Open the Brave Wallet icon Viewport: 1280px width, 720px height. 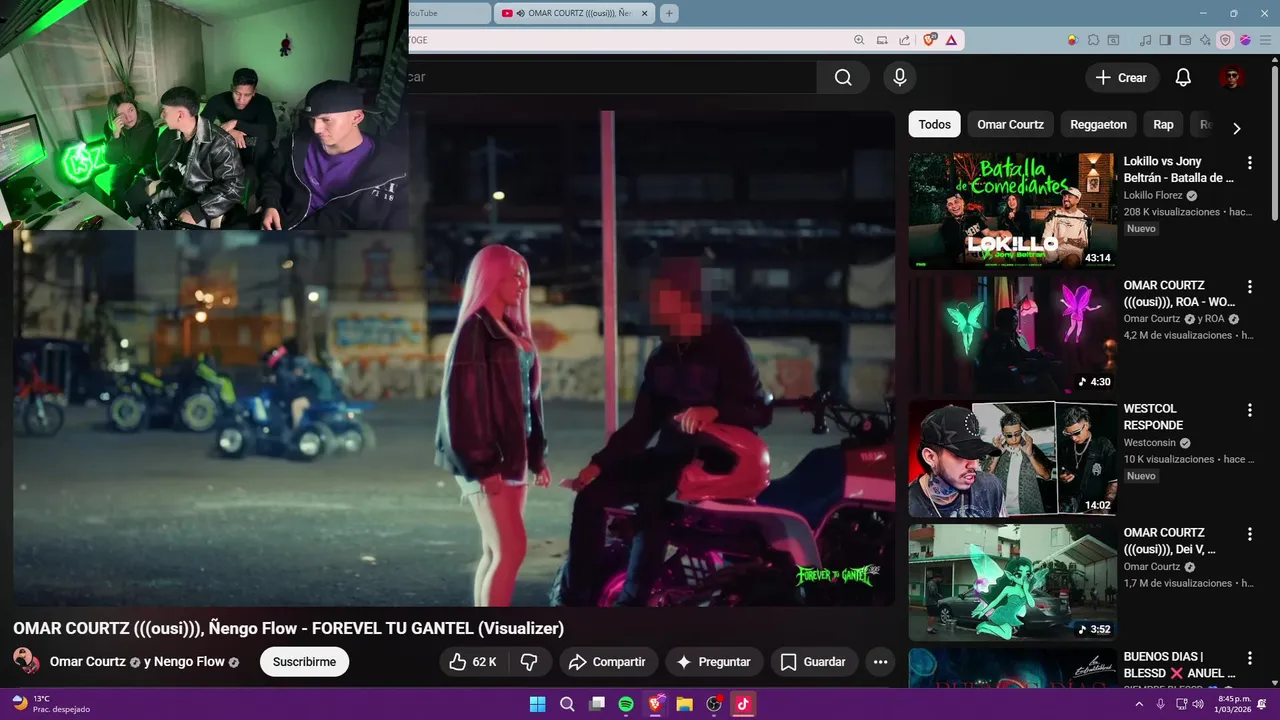1185,40
